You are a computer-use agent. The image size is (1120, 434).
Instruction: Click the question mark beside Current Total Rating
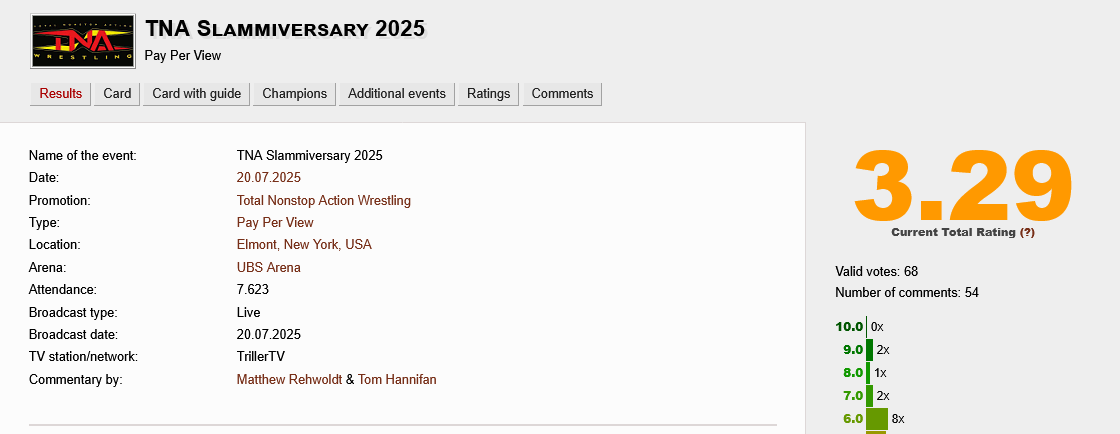1027,232
